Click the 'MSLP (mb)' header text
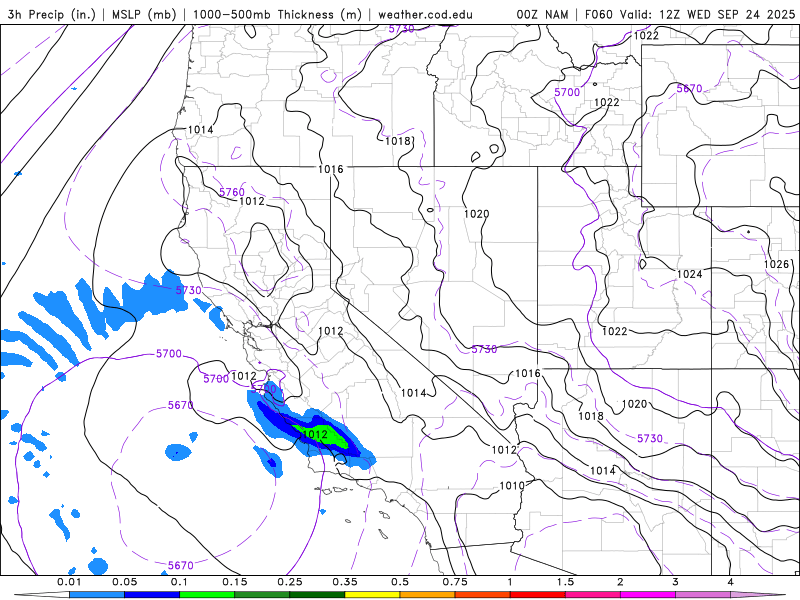Viewport: 800px width, 600px height. click(144, 14)
